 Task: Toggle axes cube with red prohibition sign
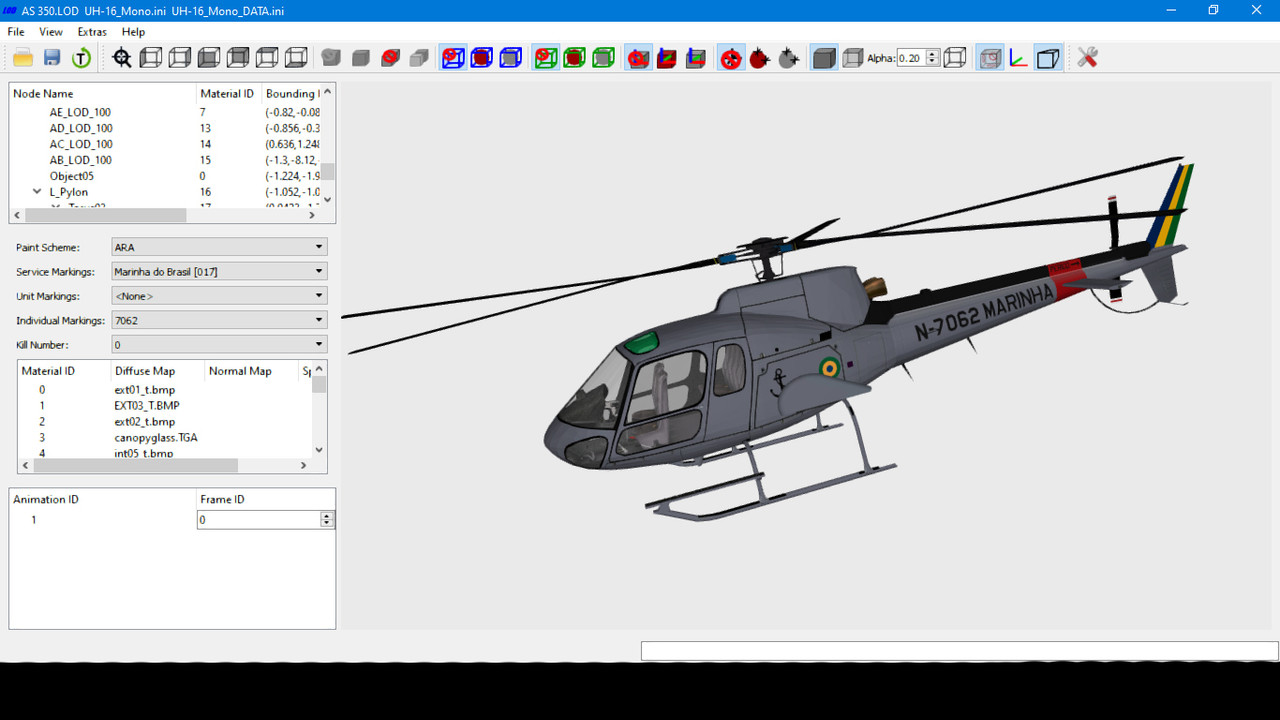tap(638, 57)
